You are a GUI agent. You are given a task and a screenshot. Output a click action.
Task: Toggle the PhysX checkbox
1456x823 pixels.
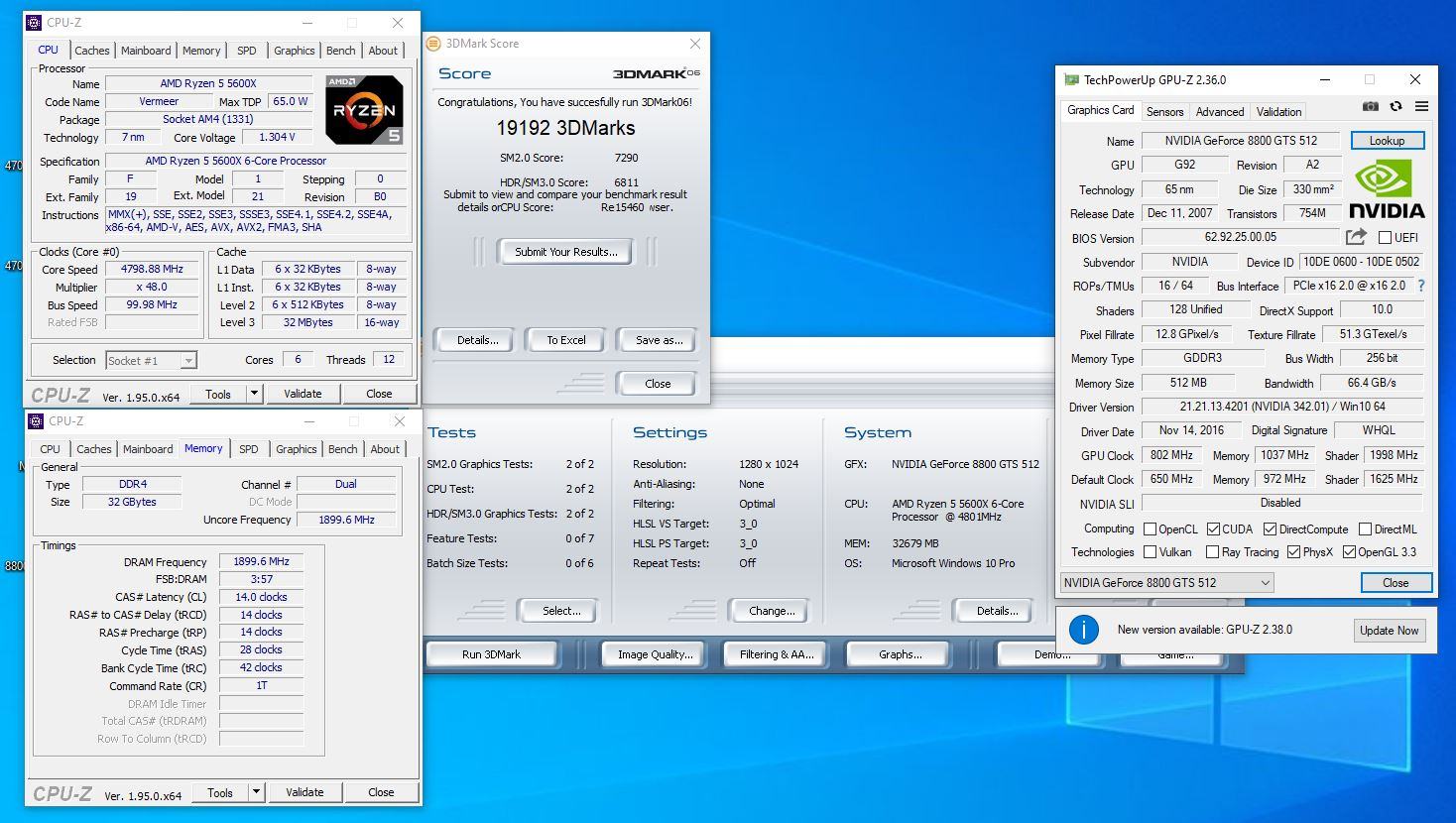1293,552
